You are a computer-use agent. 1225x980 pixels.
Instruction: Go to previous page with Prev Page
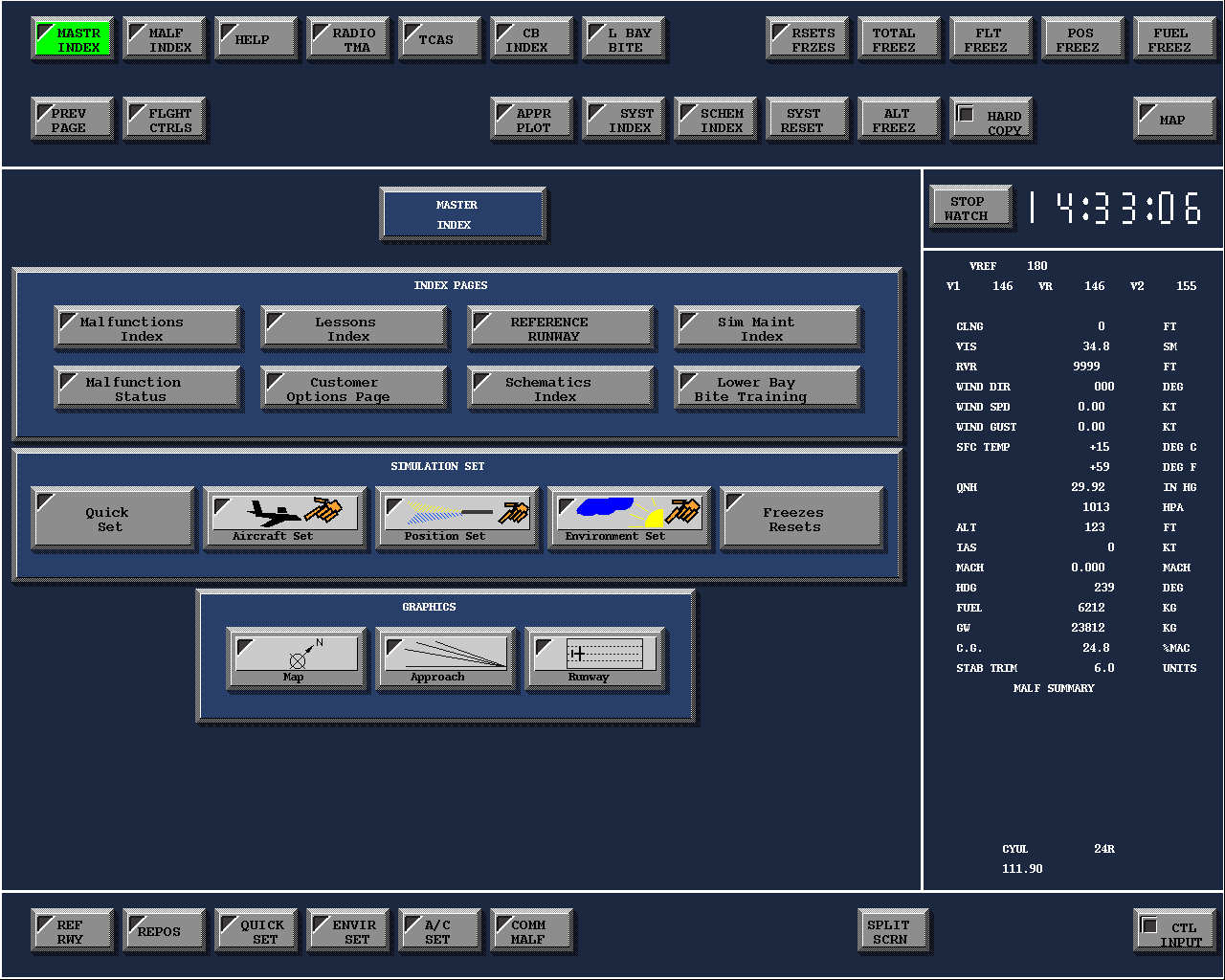tap(73, 120)
